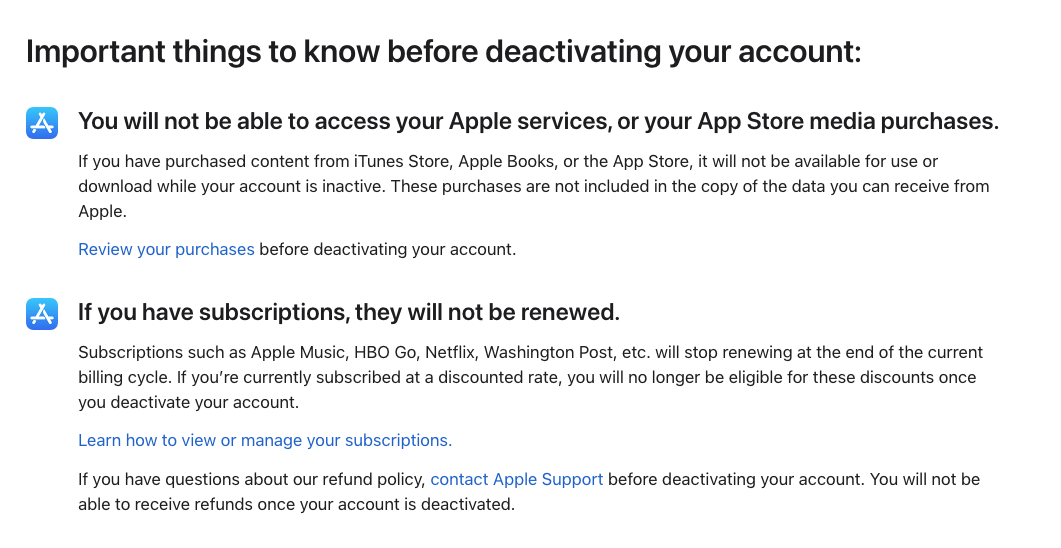Click the heading about not accessing Apple services
The height and width of the screenshot is (548, 1061).
[539, 121]
